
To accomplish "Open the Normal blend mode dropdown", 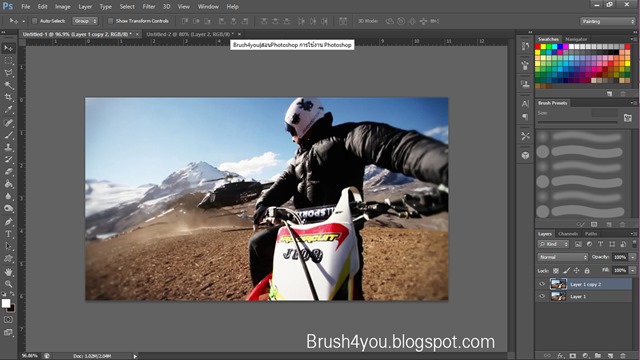I will pyautogui.click(x=562, y=257).
